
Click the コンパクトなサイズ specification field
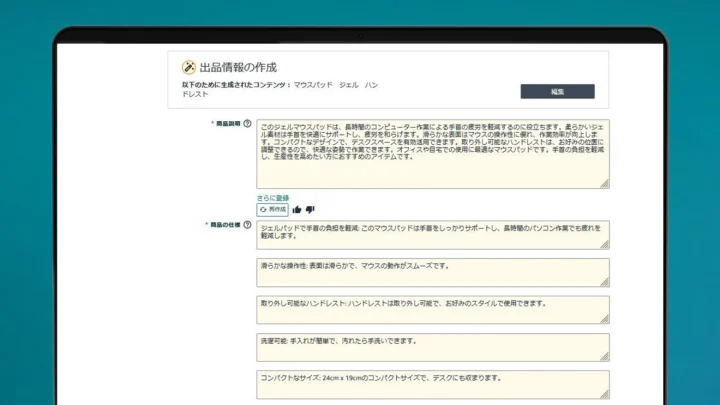coord(433,385)
